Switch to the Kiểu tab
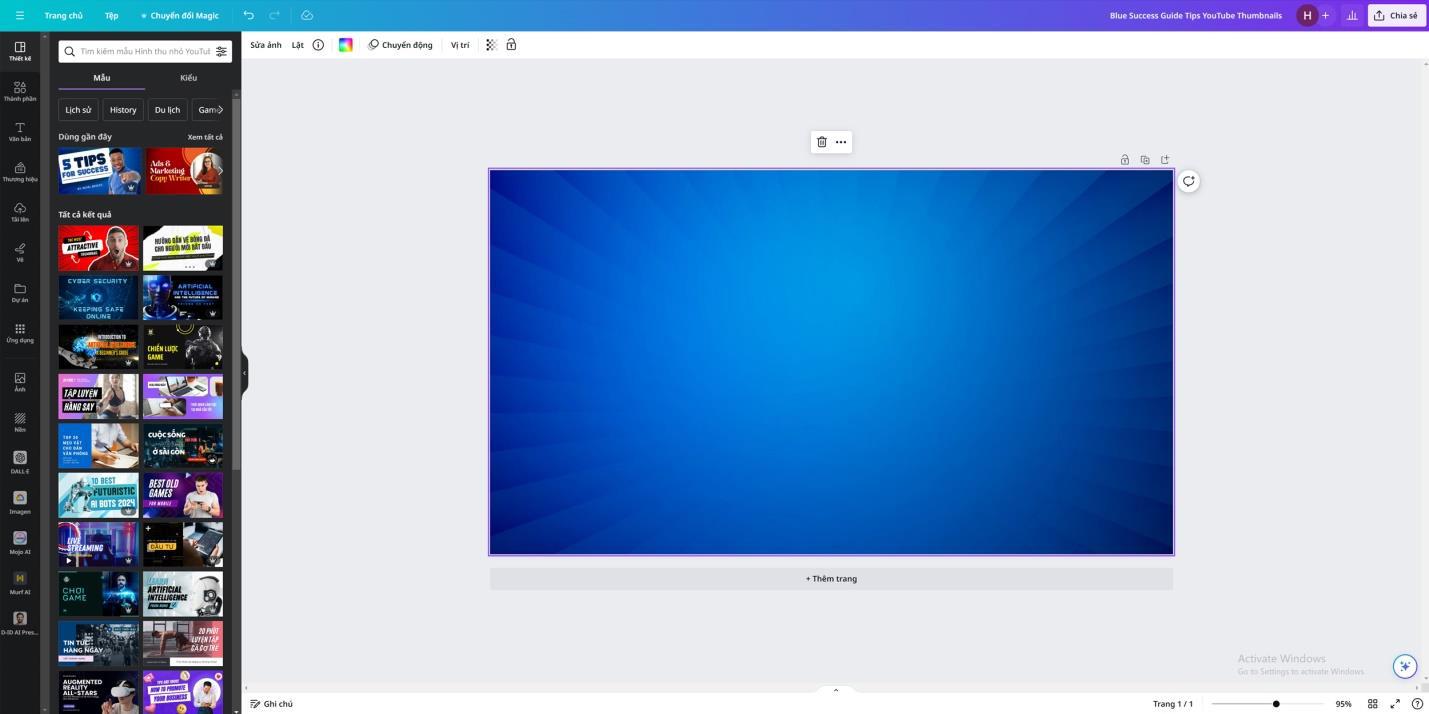 tap(188, 78)
